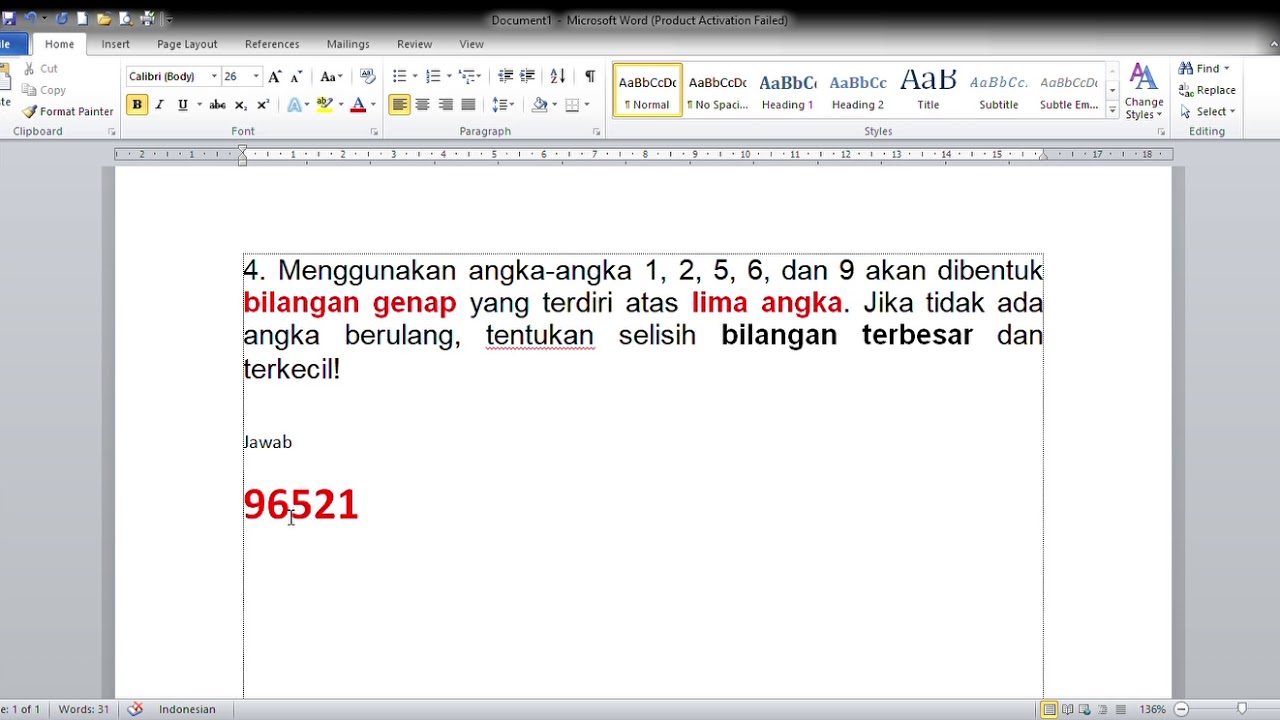Click the zoom out minus button
Screen dimensions: 1280x720
[x=1181, y=709]
